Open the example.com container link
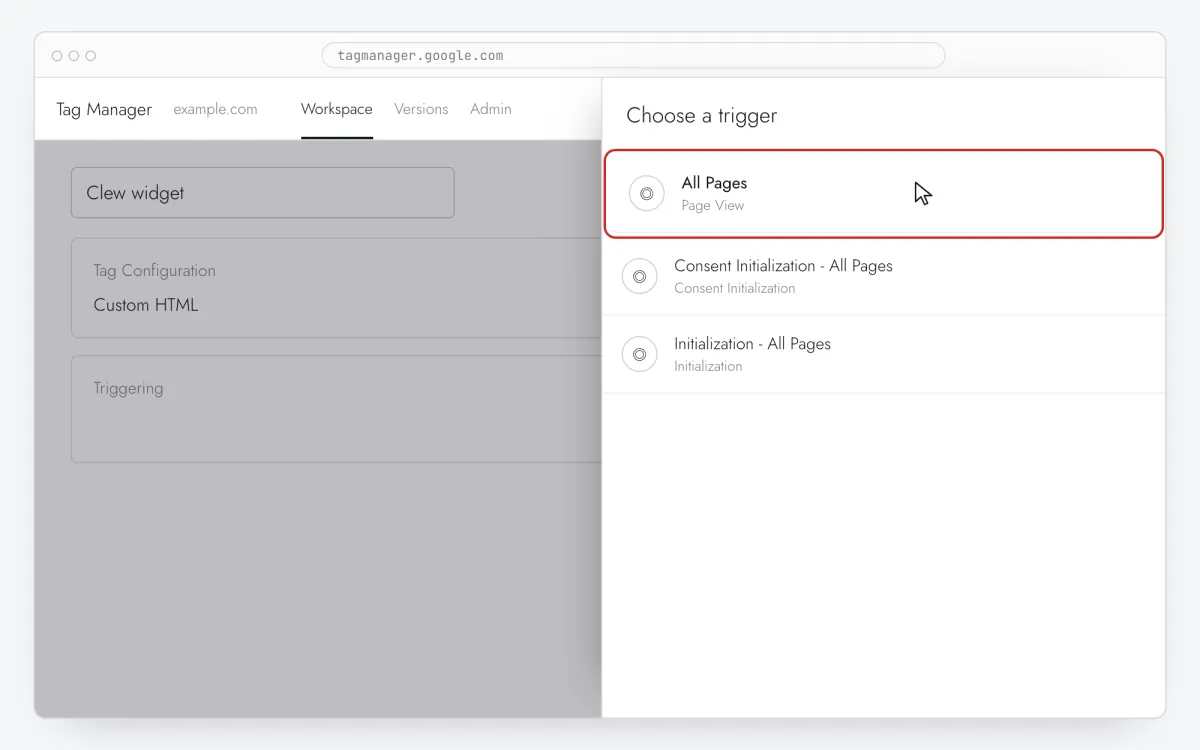 (x=215, y=109)
